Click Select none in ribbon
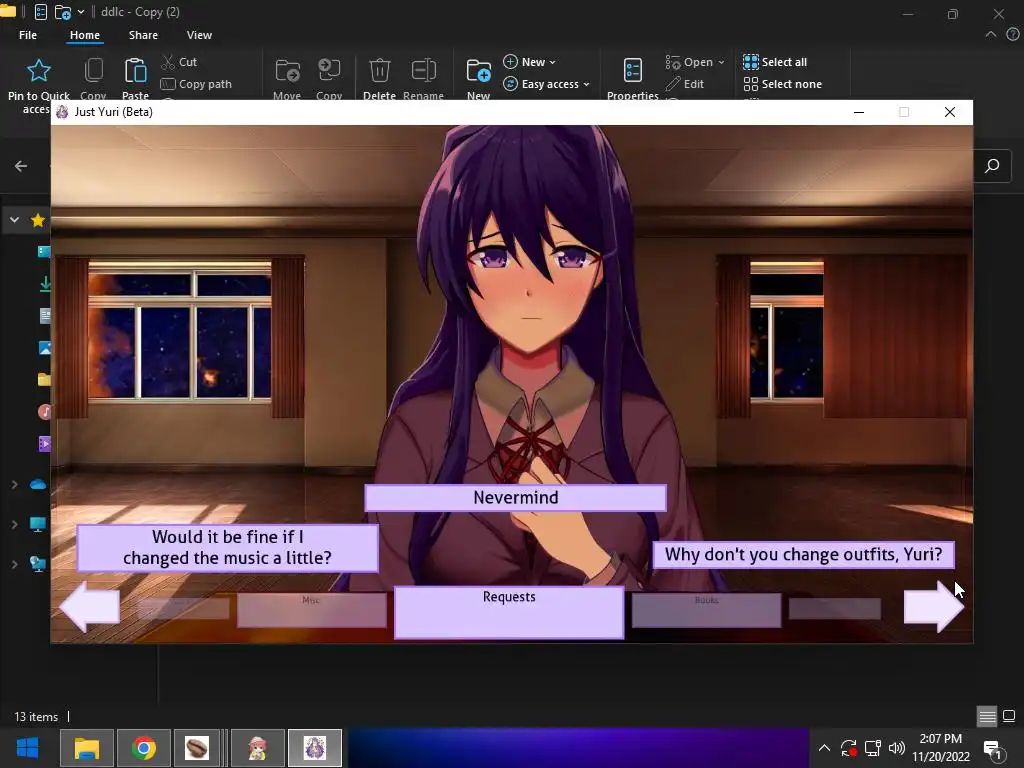This screenshot has height=768, width=1024. [x=782, y=84]
